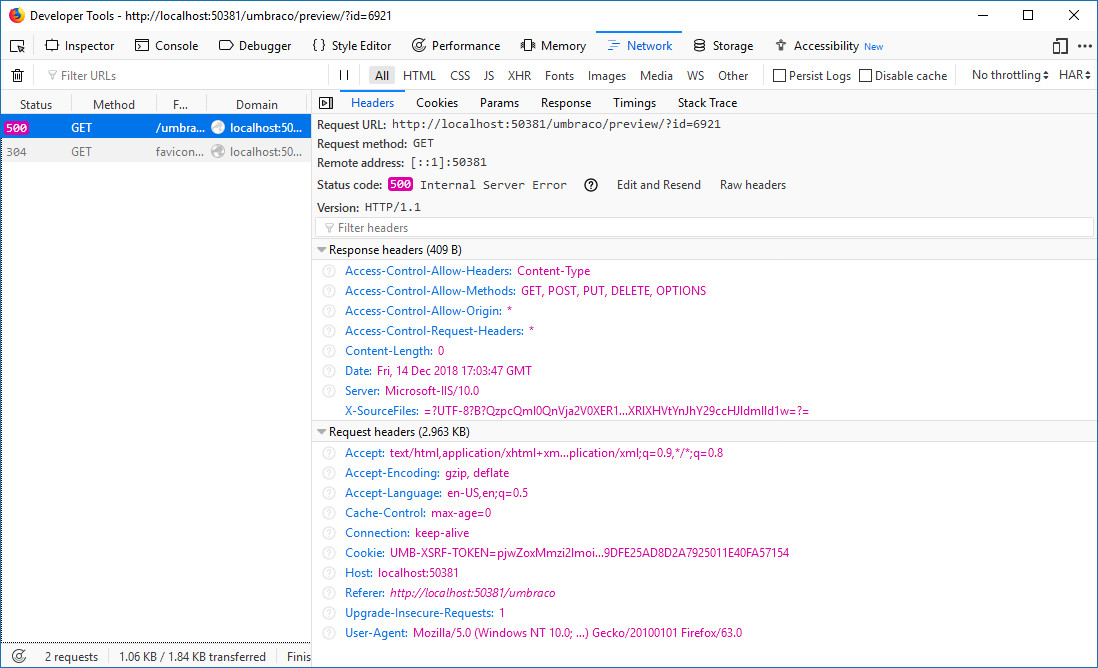The width and height of the screenshot is (1098, 668).
Task: Learn more icon beside Access-Control-Request-Headers
Action: (328, 330)
